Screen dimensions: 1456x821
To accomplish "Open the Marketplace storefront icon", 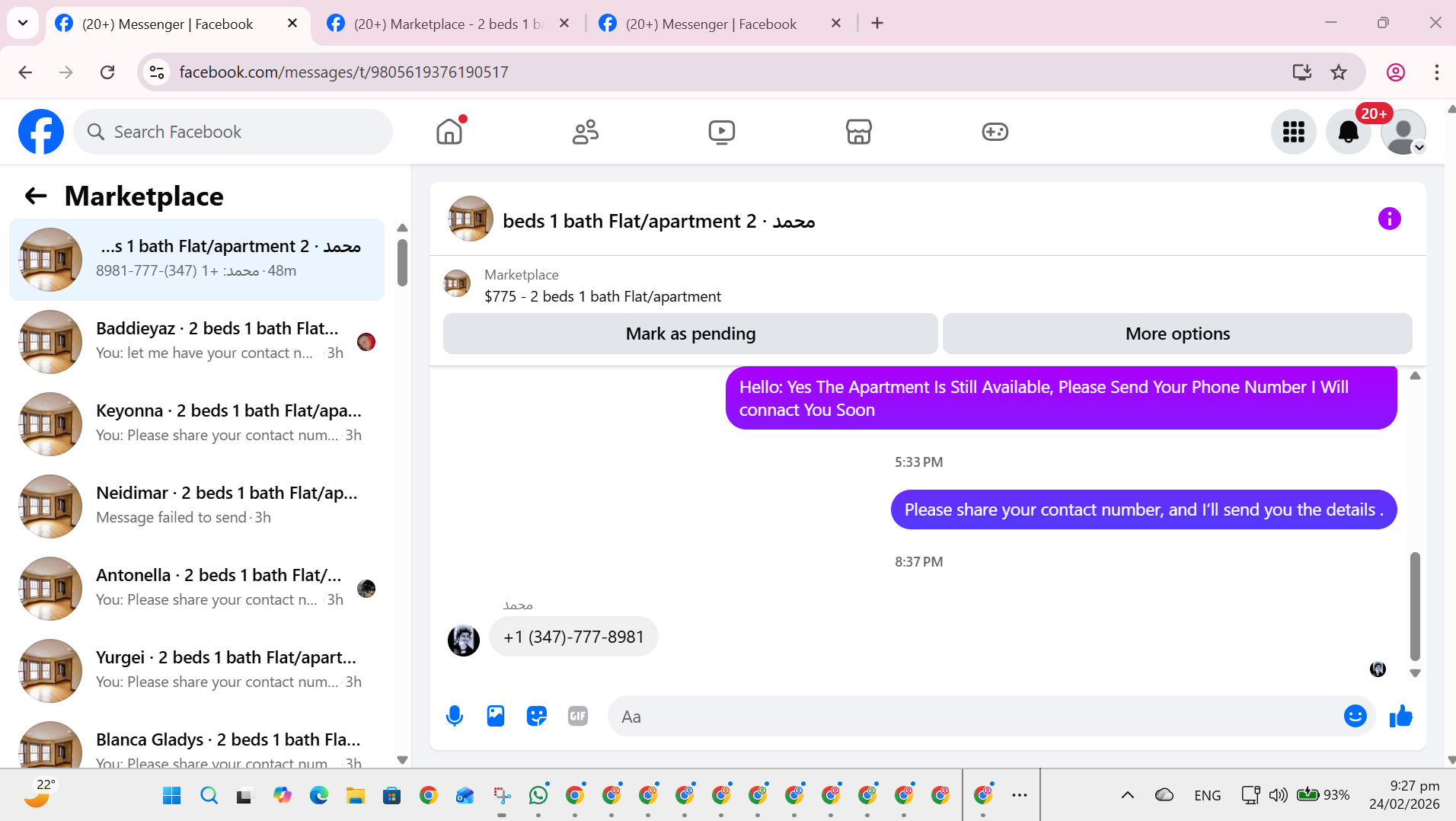I will 858,132.
